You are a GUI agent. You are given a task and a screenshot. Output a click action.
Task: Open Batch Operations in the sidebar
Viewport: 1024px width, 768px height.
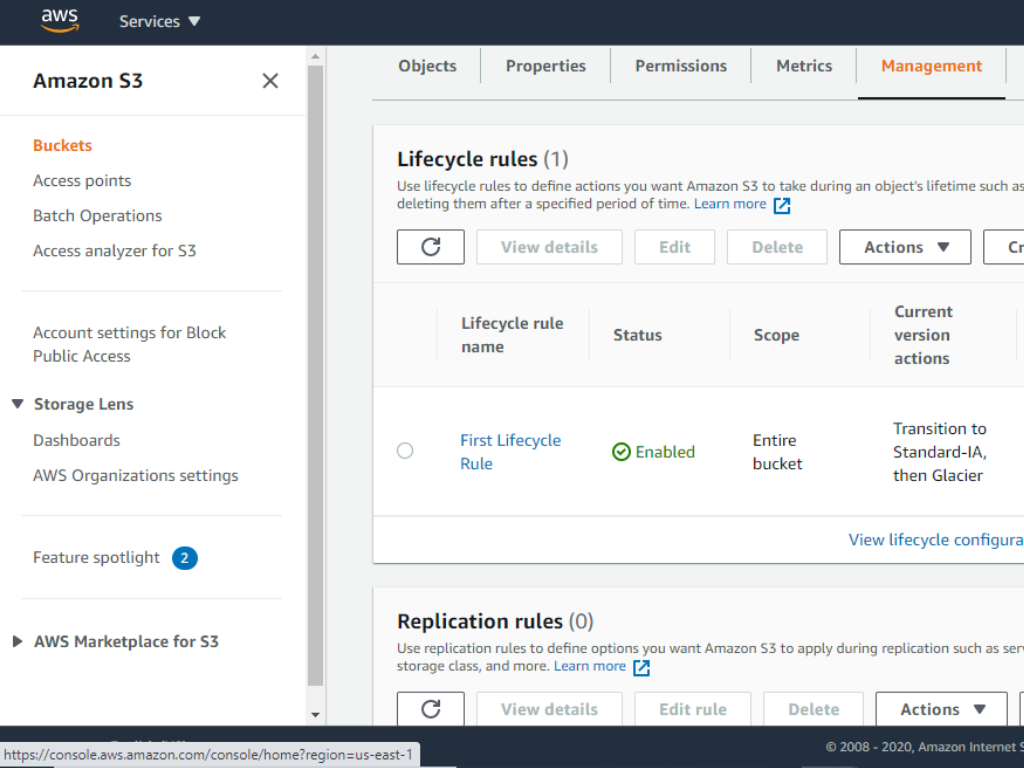pos(97,216)
